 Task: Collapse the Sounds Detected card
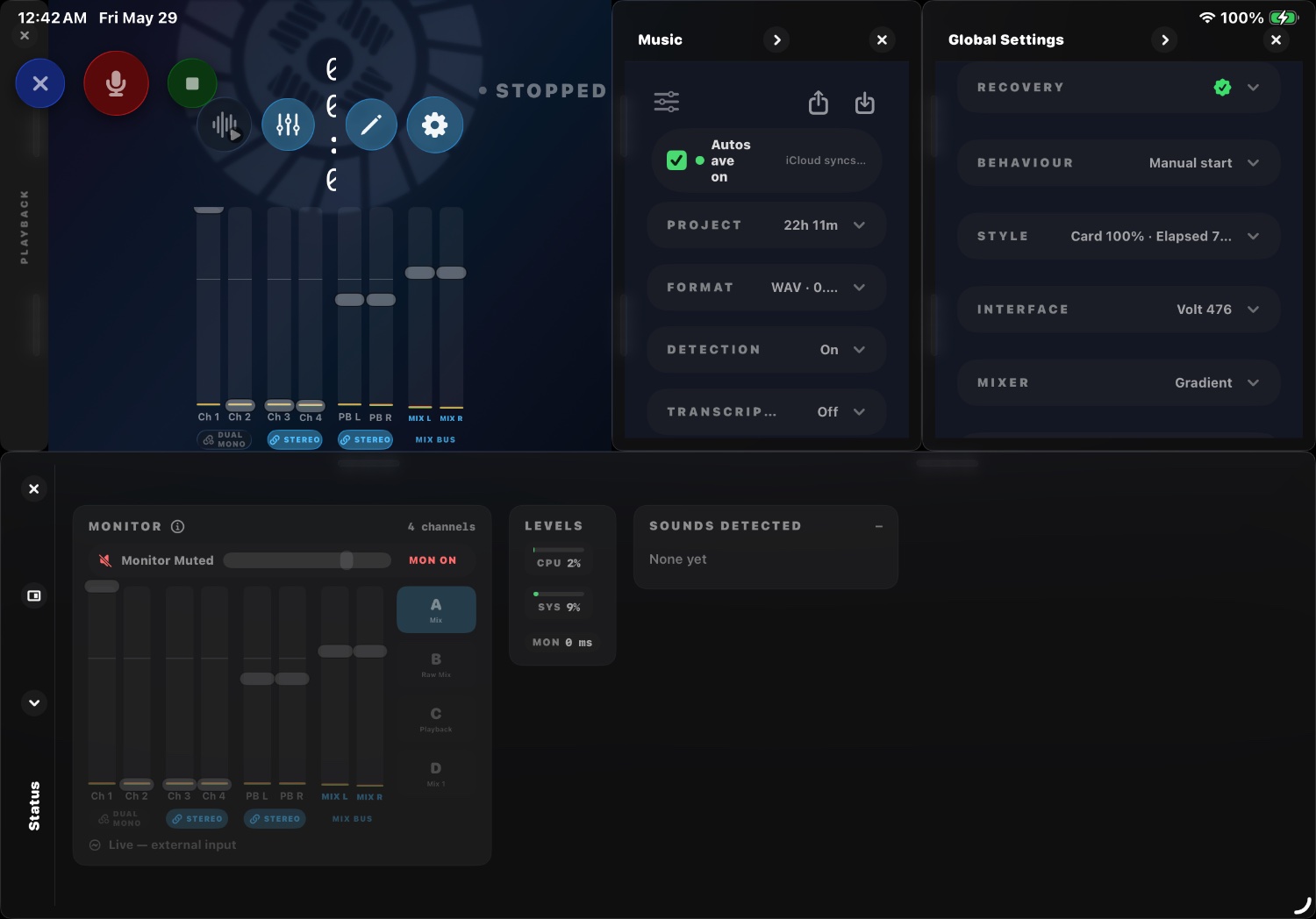tap(878, 526)
